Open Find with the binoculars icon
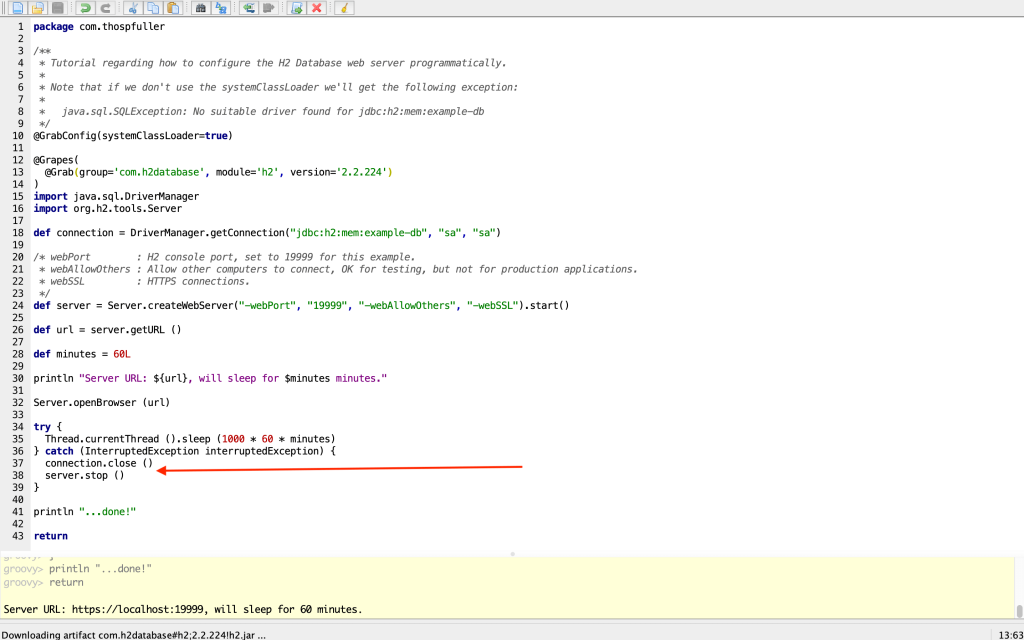 tap(200, 8)
